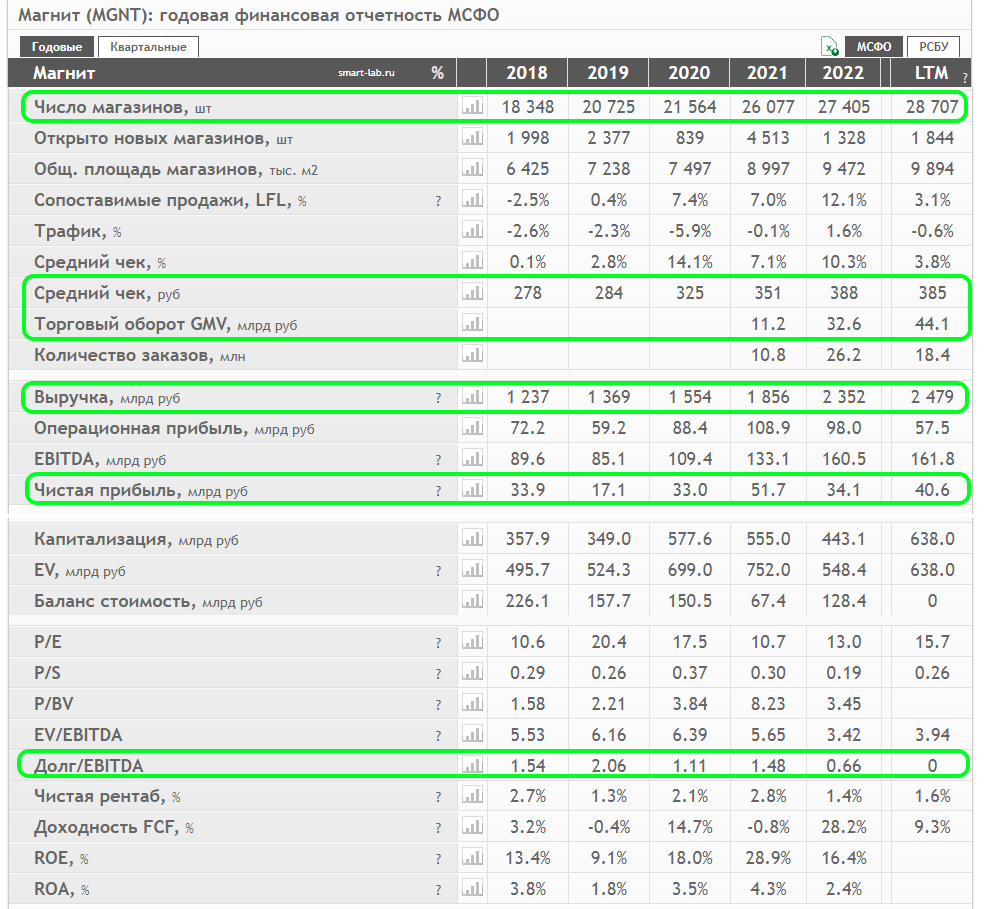Open chart icon for ROA row
Viewport: 988px width, 909px height.
point(472,888)
